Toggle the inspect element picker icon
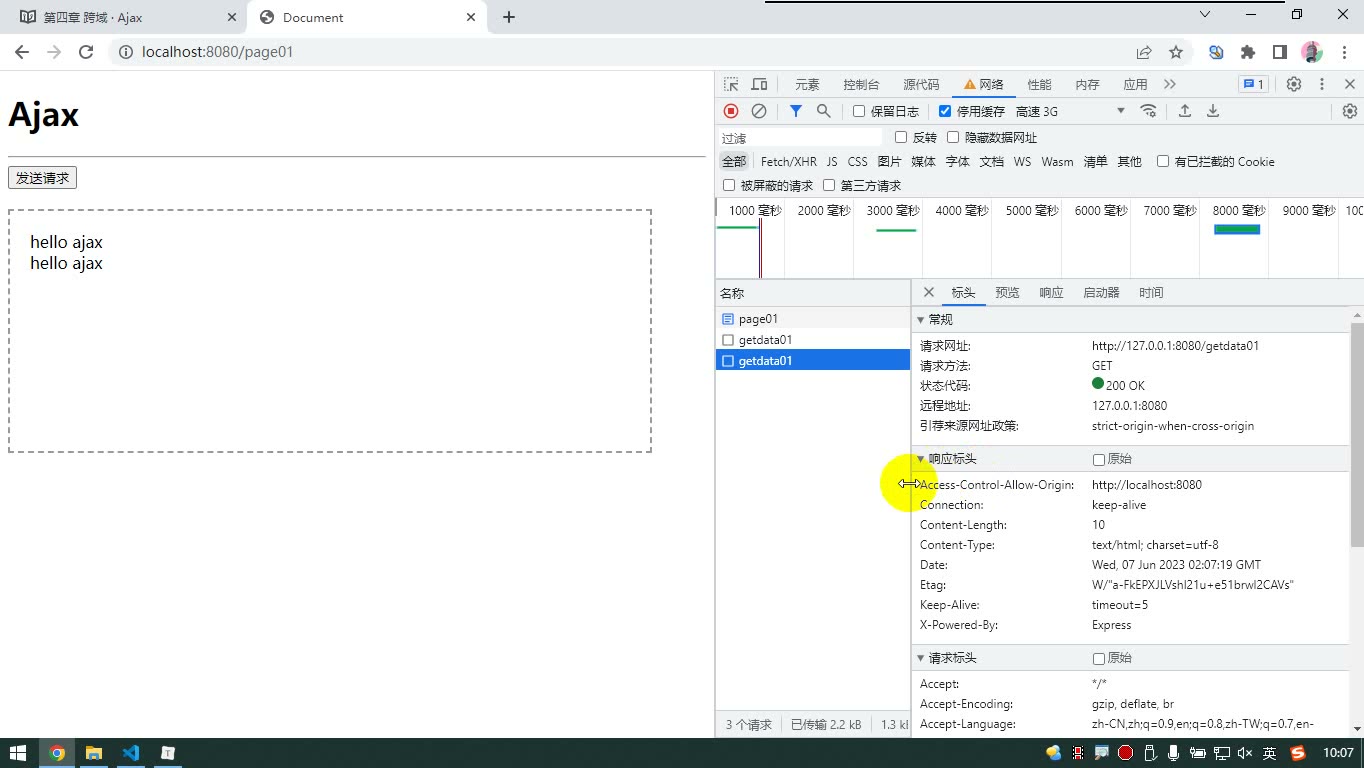This screenshot has width=1364, height=768. click(x=731, y=84)
